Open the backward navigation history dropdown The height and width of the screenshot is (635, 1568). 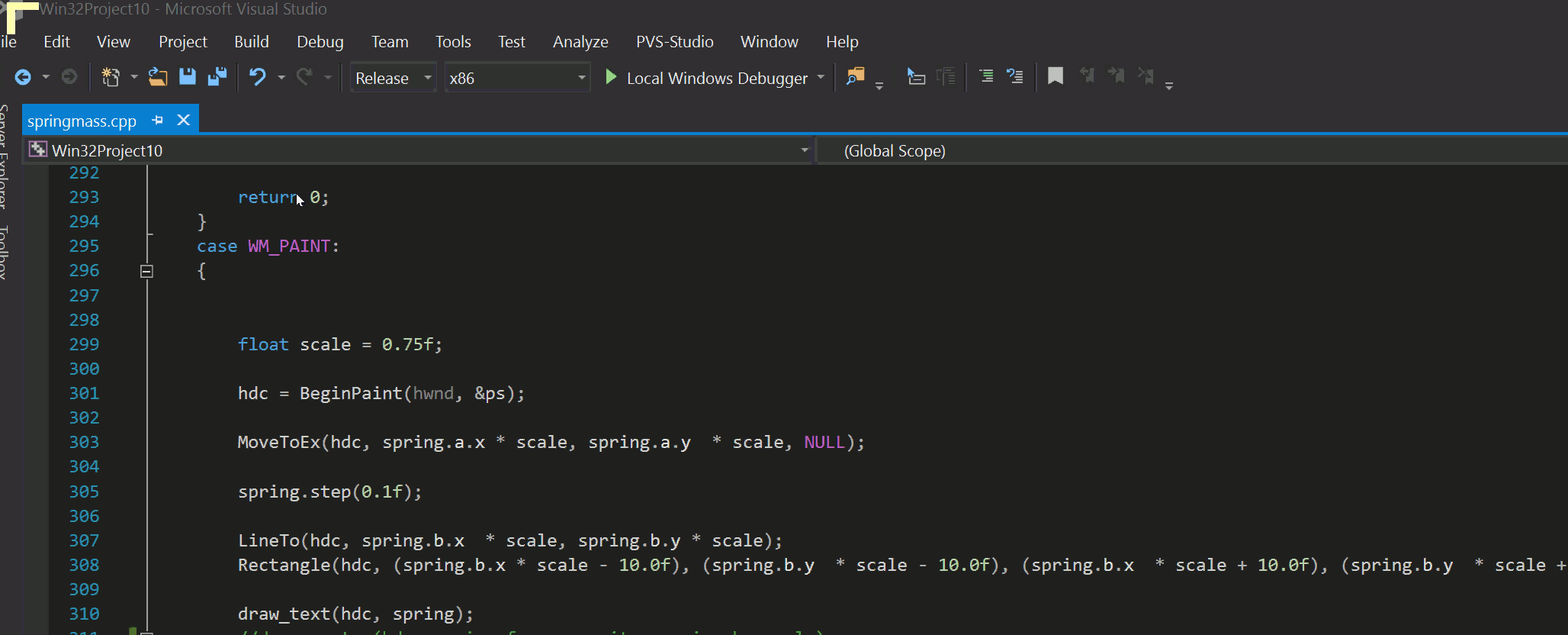[46, 77]
